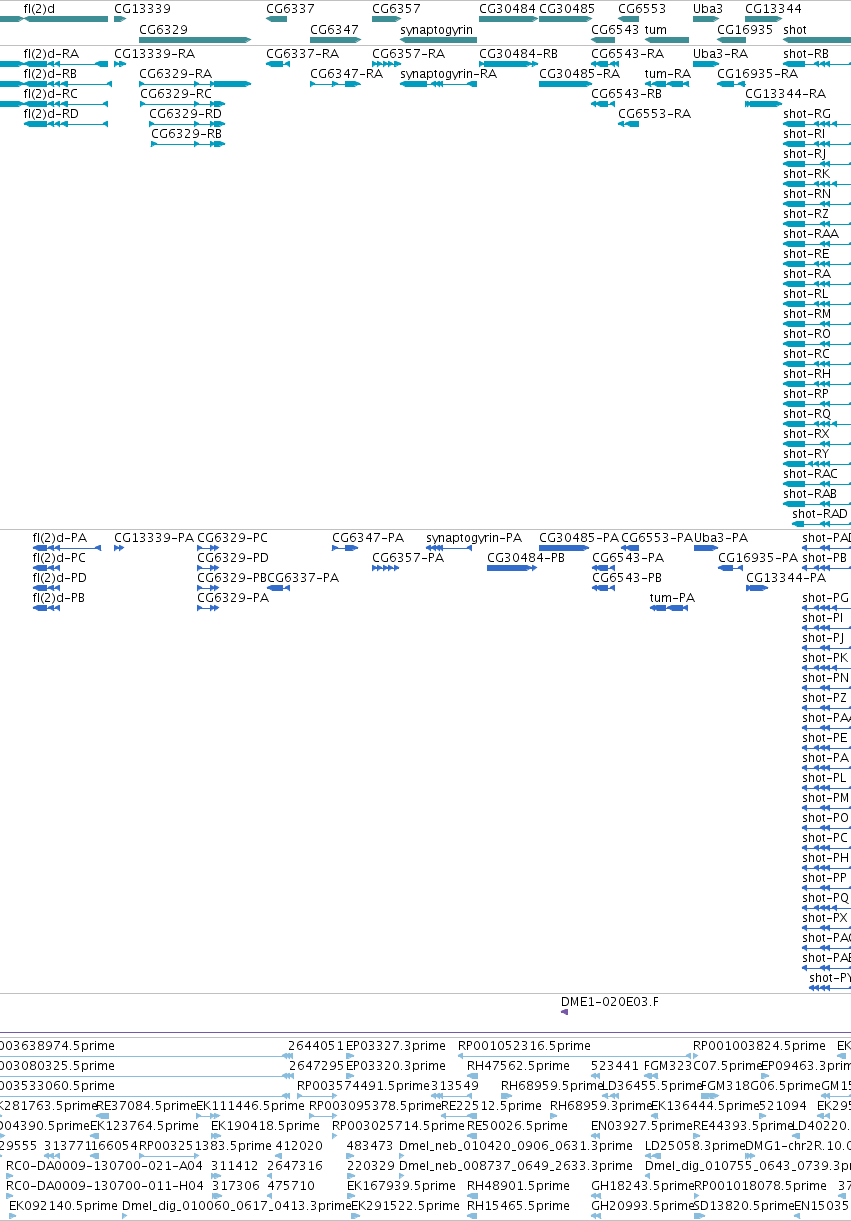851x1221 pixels.
Task: Click protein CG30485-PA
Action: (x=579, y=538)
